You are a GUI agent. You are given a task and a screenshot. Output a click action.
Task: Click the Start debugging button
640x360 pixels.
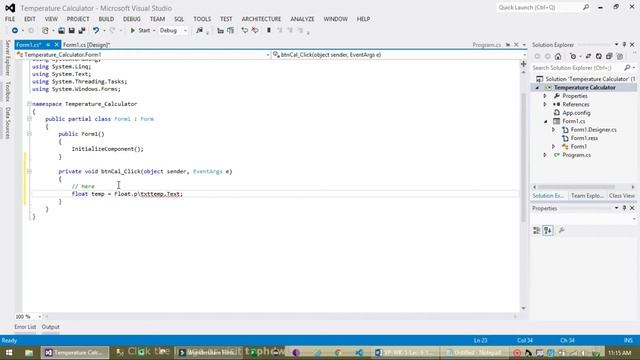[x=140, y=31]
